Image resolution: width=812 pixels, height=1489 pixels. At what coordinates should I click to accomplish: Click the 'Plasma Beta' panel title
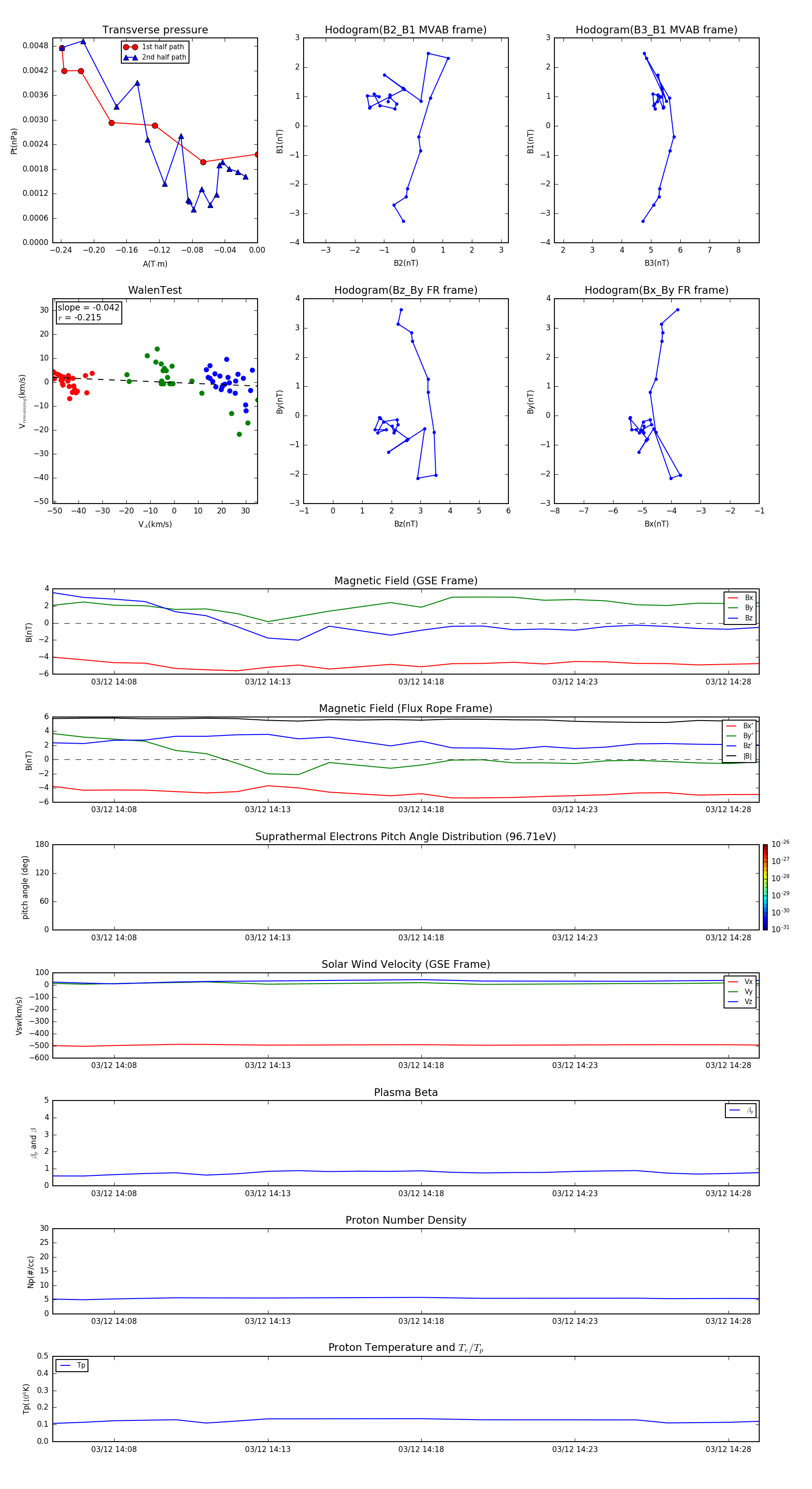pos(406,1092)
